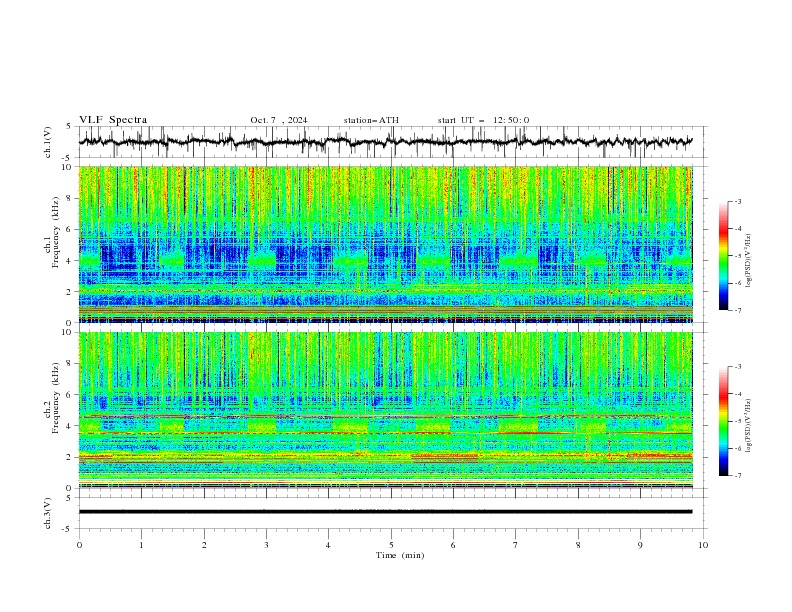The height and width of the screenshot is (612, 792).
Task: Click the ch.2 "Frequency (kHz)" axis label
Action: click(x=56, y=397)
